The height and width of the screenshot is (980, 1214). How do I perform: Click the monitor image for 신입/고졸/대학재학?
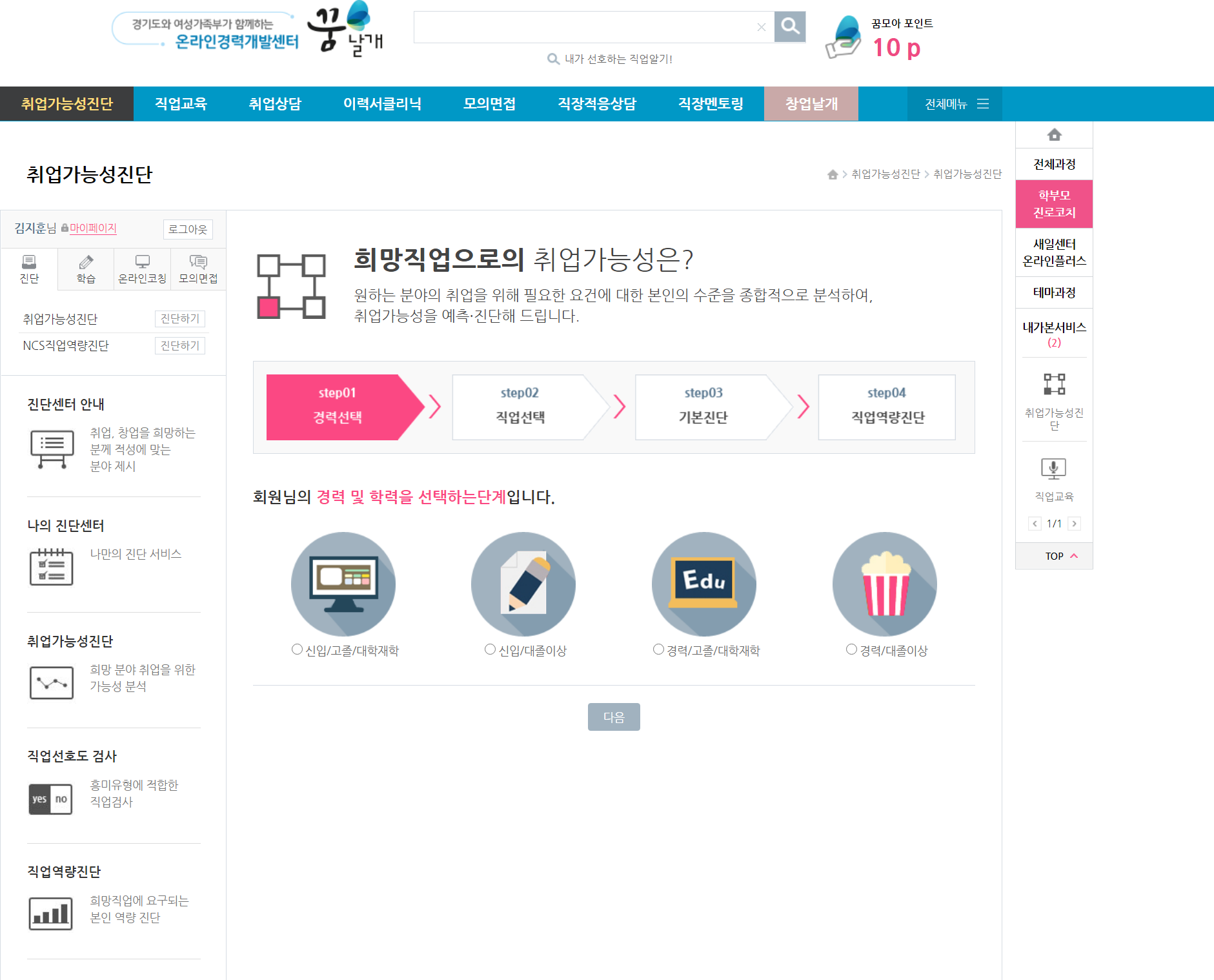[343, 584]
